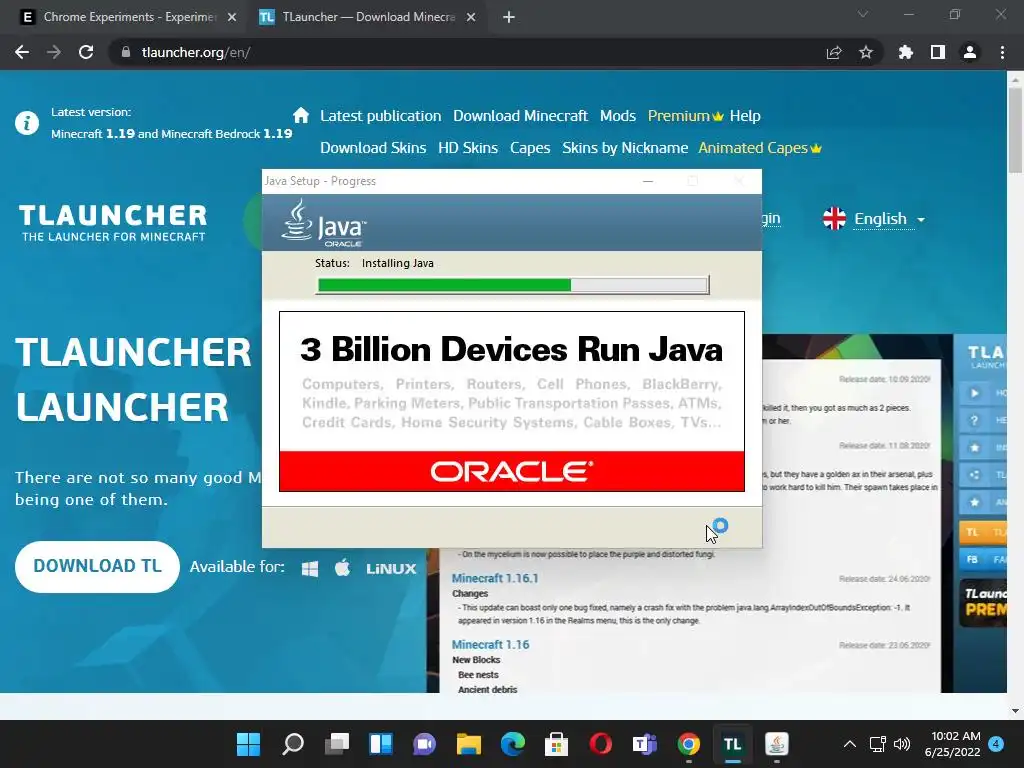Open the Capes link

(x=530, y=148)
